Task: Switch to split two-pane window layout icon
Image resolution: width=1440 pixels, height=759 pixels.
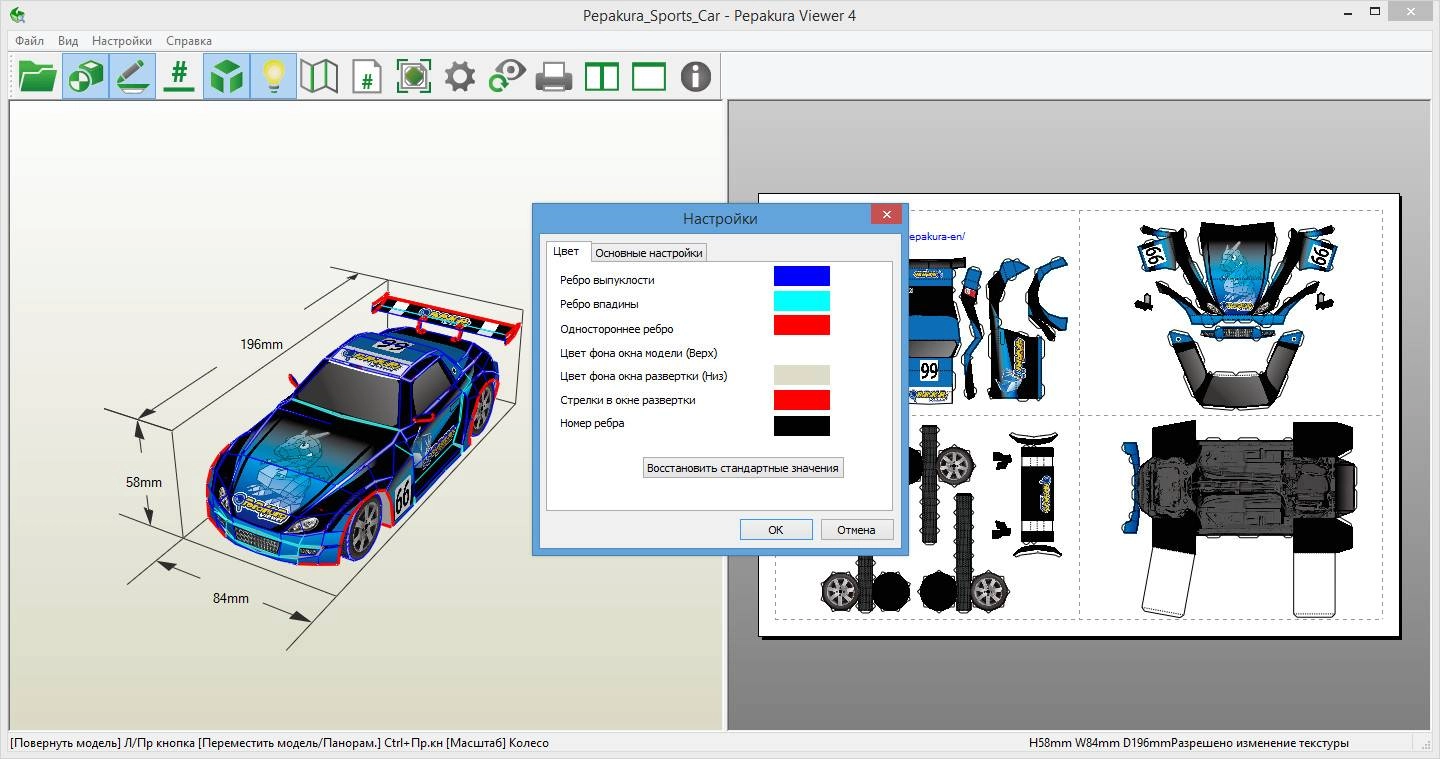Action: (602, 76)
